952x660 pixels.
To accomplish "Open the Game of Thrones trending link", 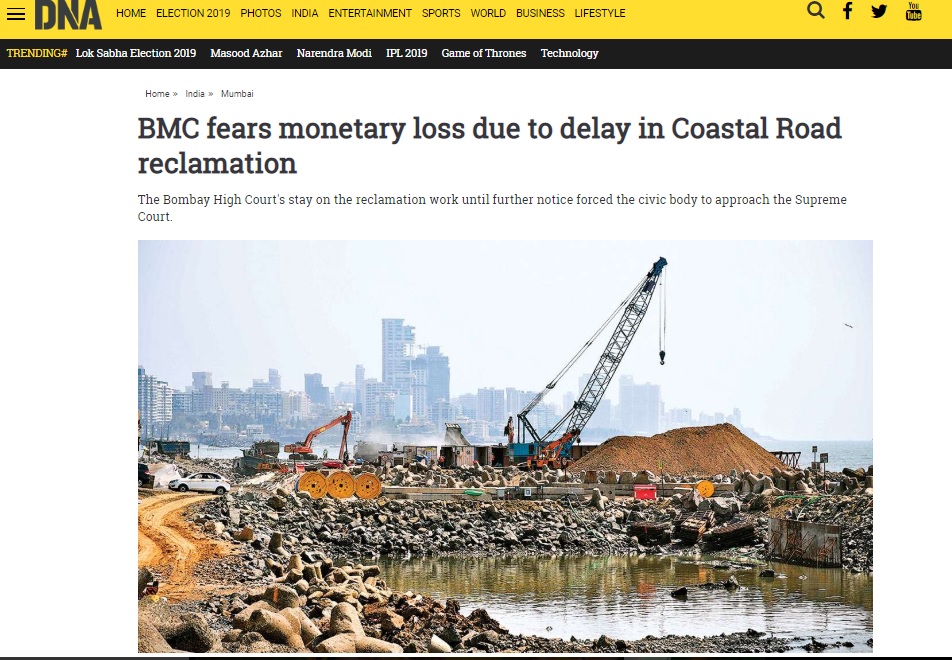I will [x=483, y=53].
